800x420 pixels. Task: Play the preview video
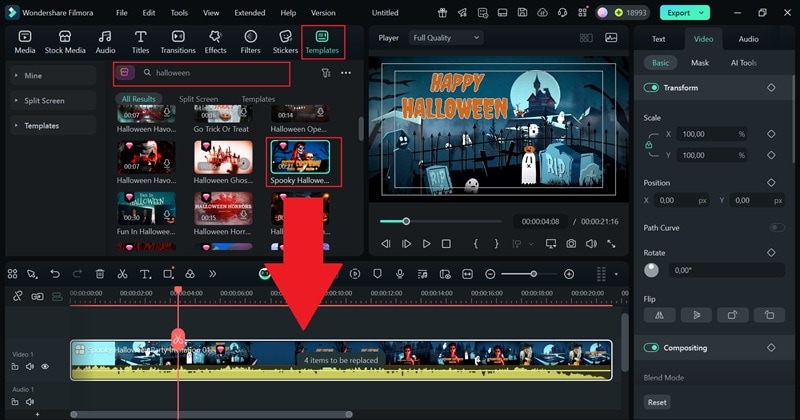[426, 244]
